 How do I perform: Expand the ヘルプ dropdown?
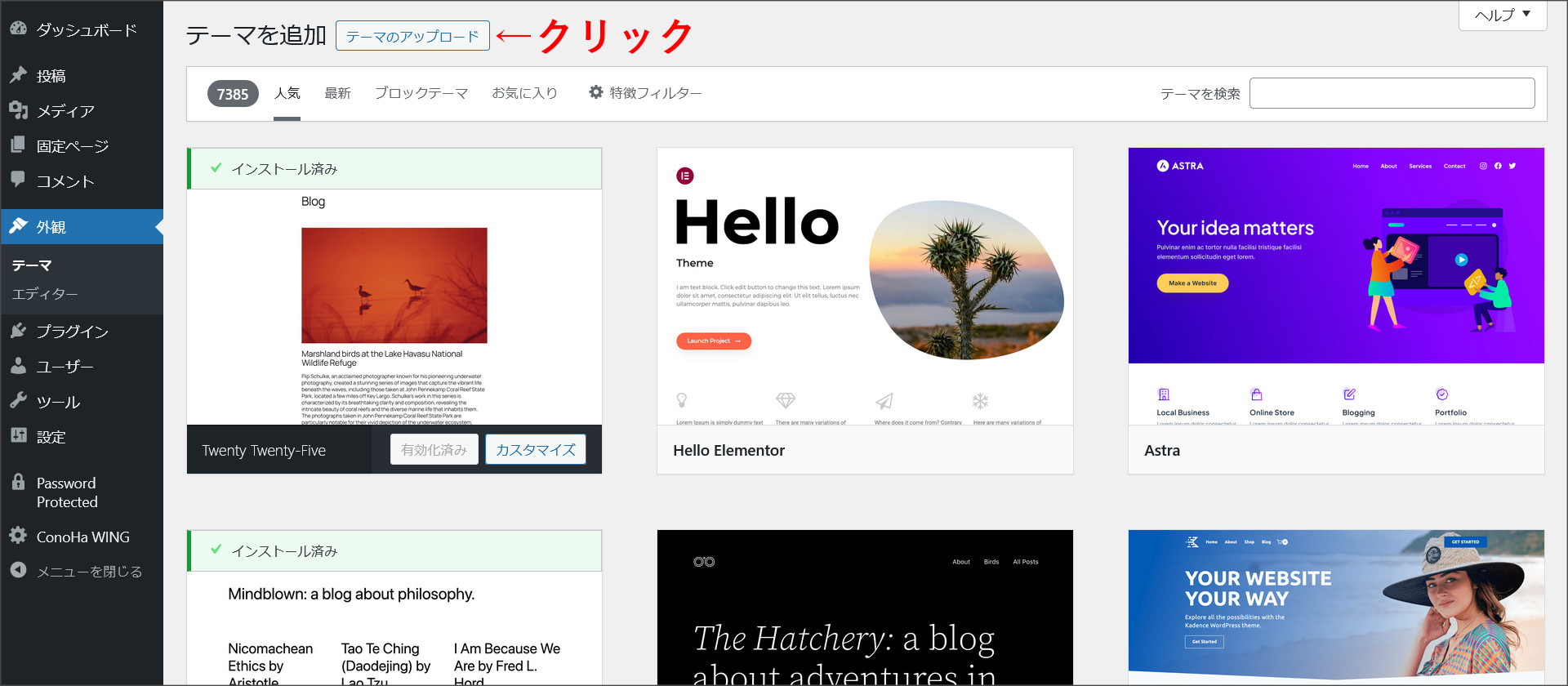coord(1502,15)
